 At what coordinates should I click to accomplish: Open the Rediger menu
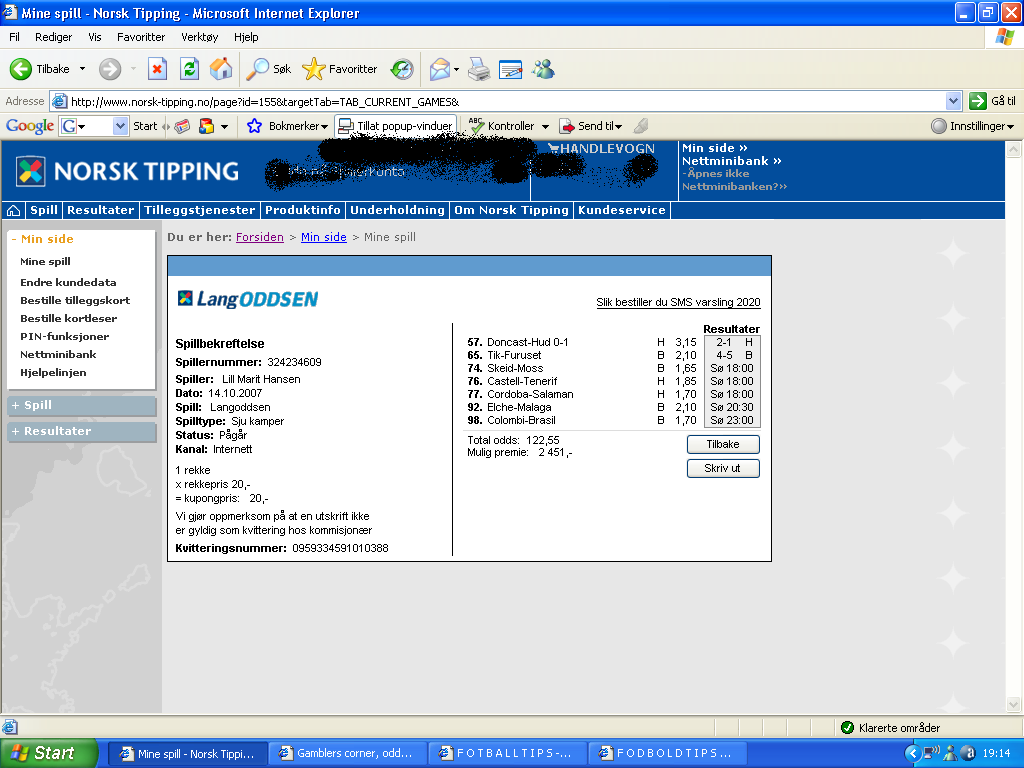pos(54,37)
